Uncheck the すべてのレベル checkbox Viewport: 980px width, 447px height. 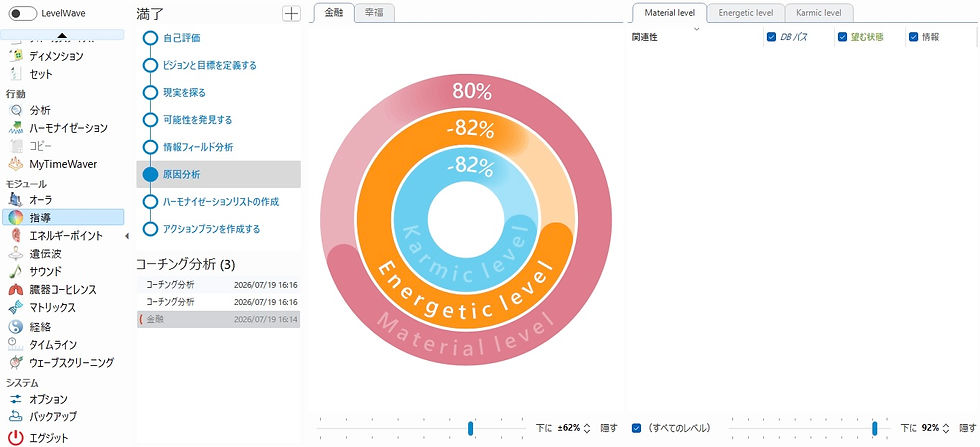click(637, 428)
